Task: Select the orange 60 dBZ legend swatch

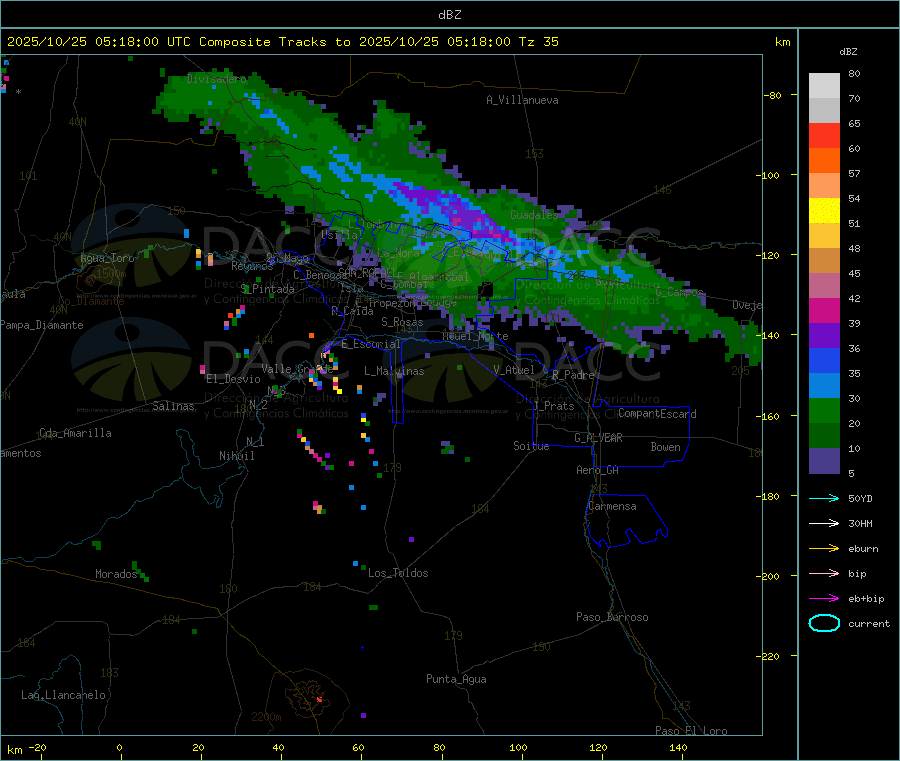Action: click(824, 161)
